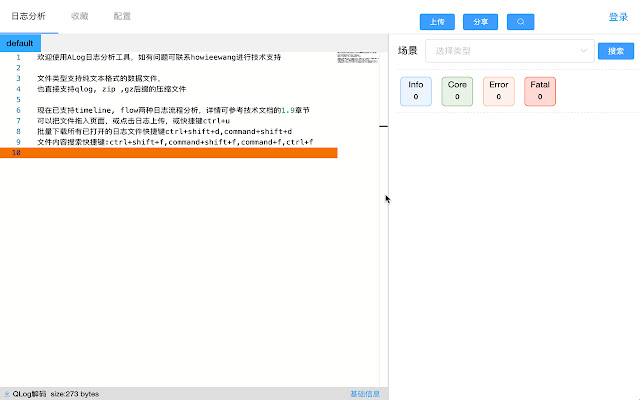Viewport: 640px width, 400px height.
Task: Click the editor minimap thumbnail
Action: pos(358,58)
